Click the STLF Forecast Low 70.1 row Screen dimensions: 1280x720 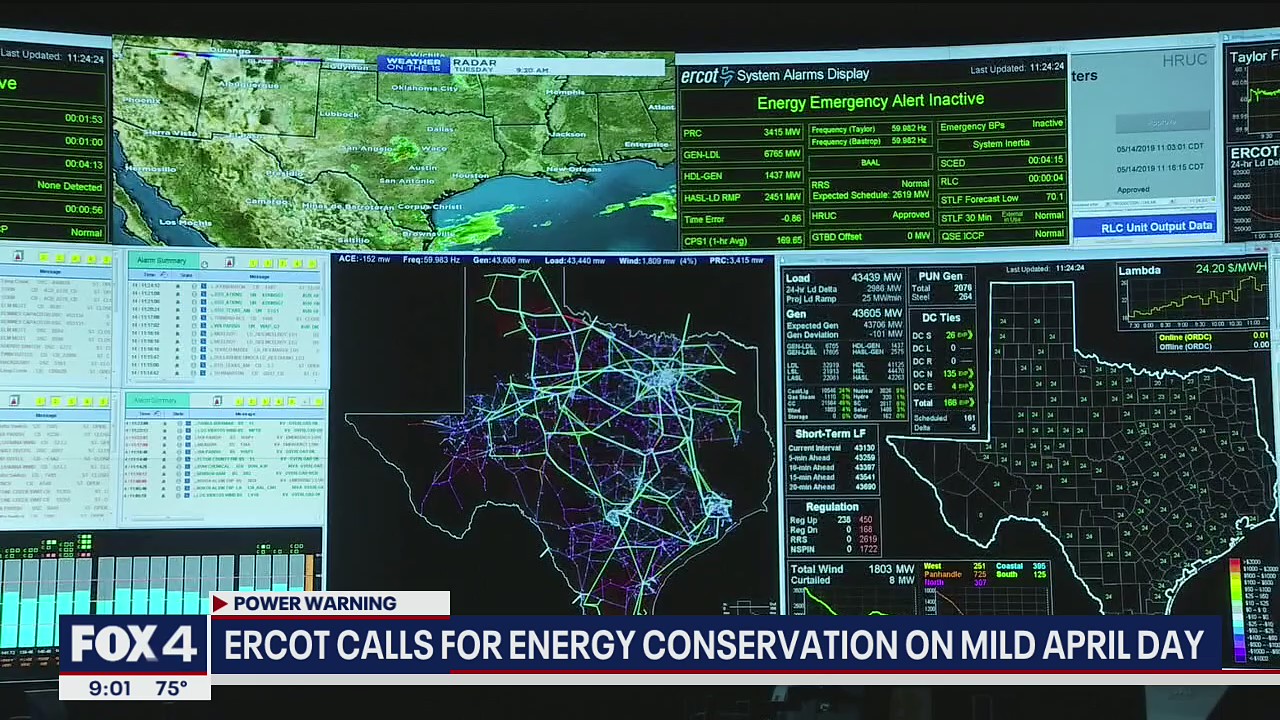1001,198
